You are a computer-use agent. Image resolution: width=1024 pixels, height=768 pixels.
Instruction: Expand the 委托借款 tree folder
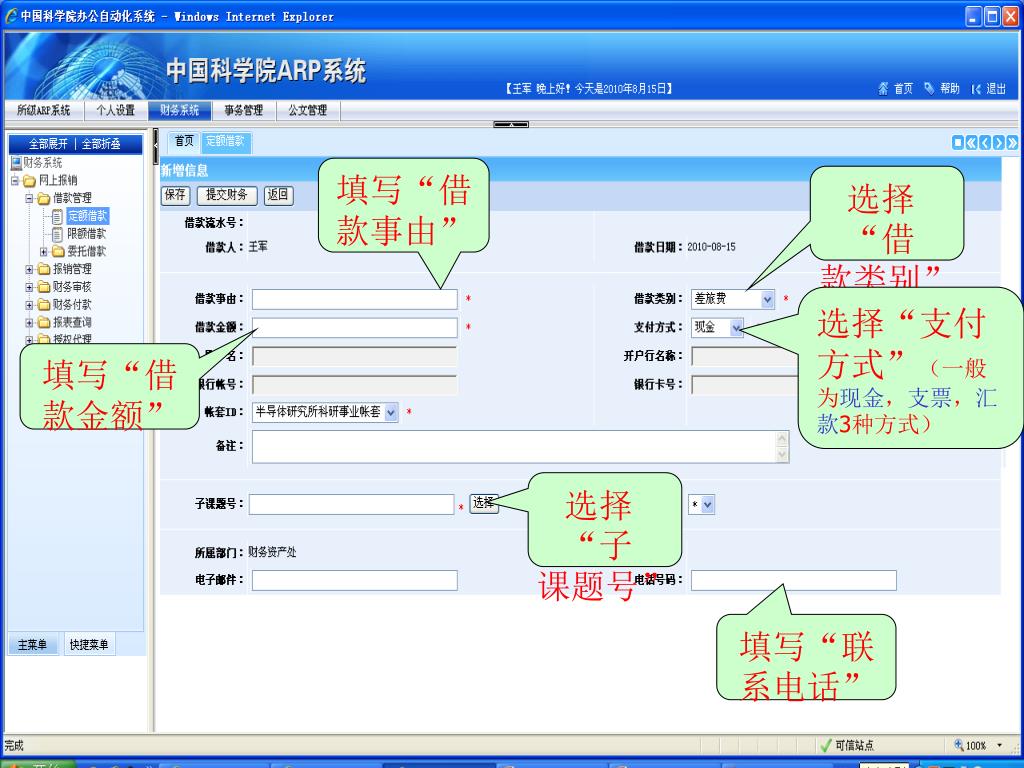(44, 251)
